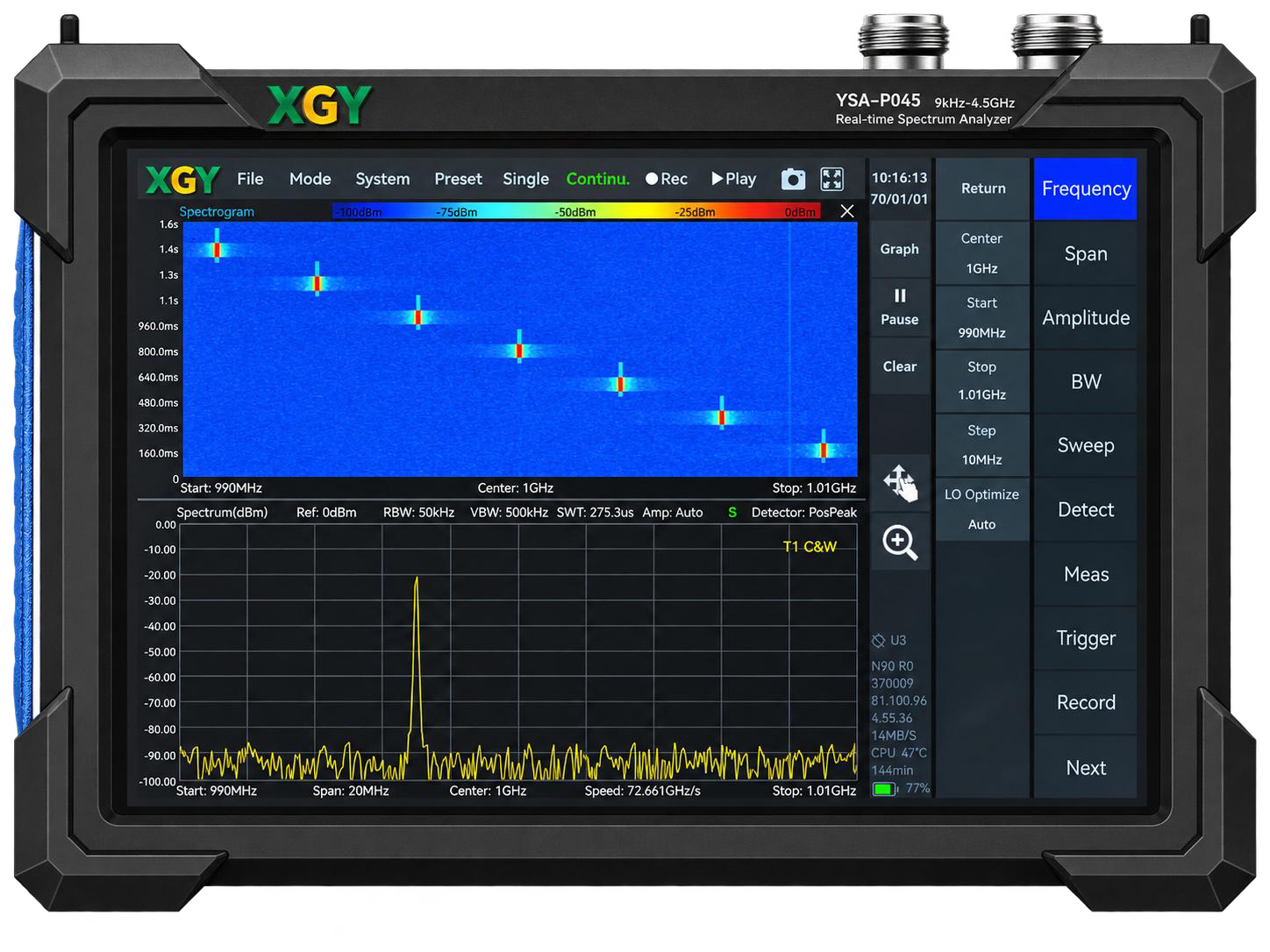This screenshot has height=952, width=1270.
Task: Edit the Center 1GHz frequency
Action: coord(982,253)
